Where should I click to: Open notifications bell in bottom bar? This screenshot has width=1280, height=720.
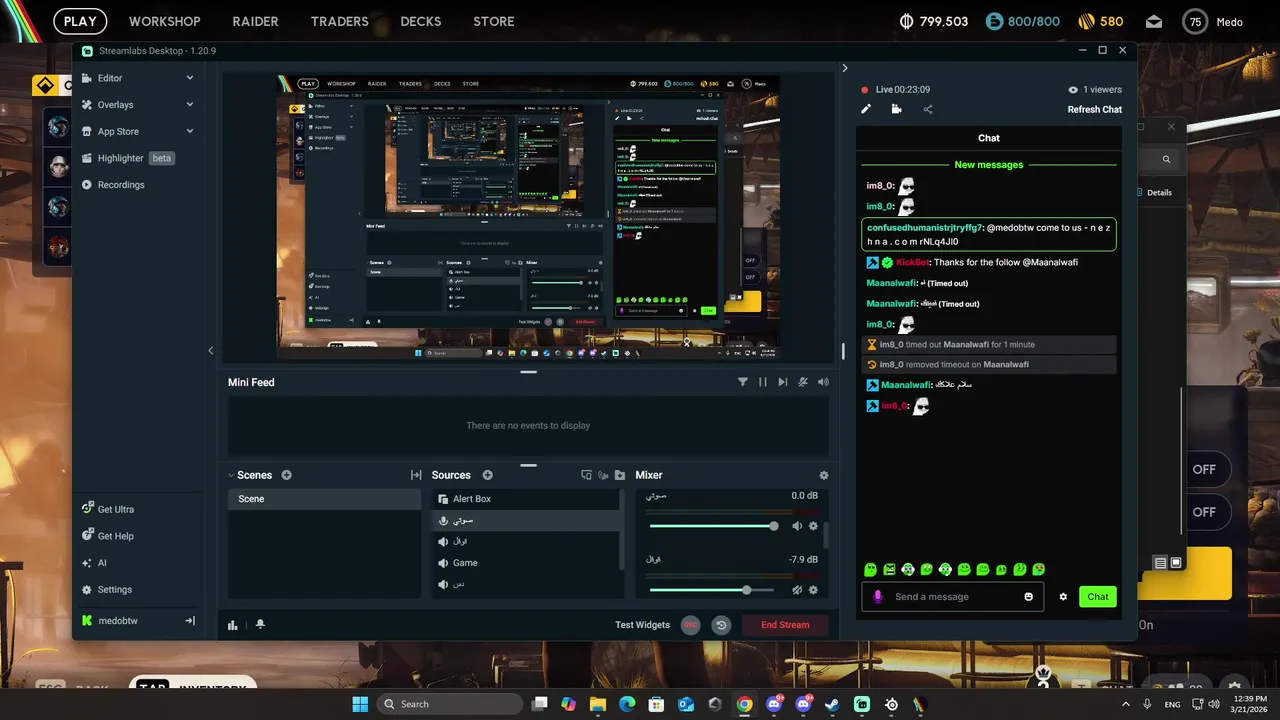260,625
